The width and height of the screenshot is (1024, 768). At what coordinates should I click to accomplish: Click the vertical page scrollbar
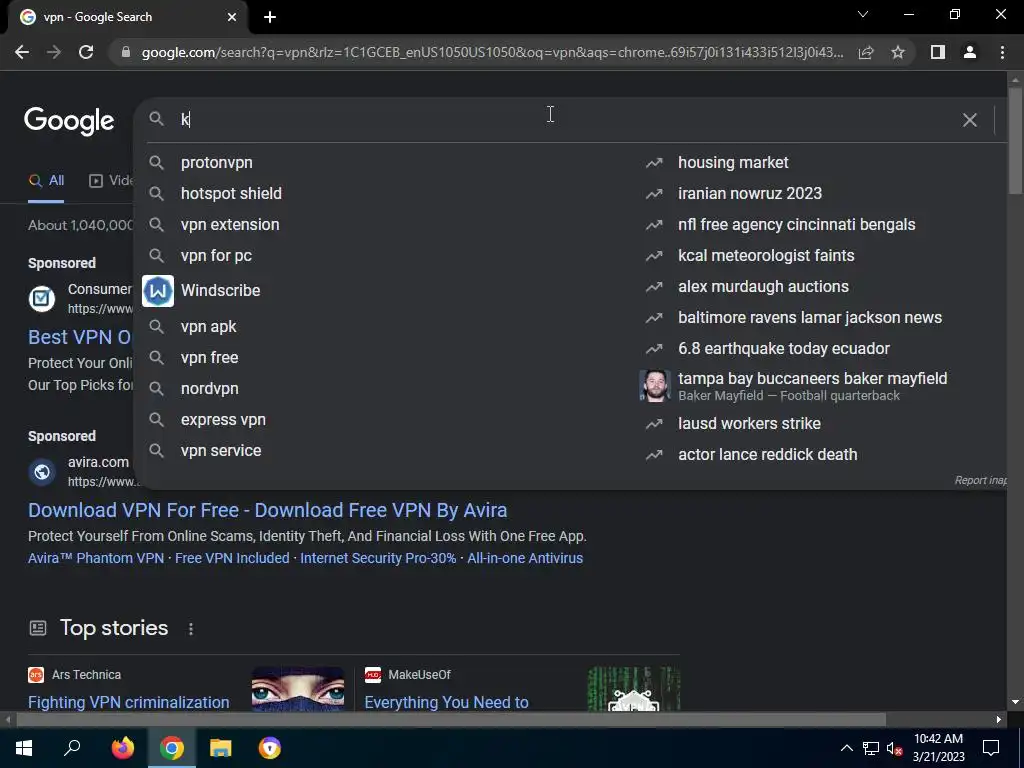(1015, 140)
